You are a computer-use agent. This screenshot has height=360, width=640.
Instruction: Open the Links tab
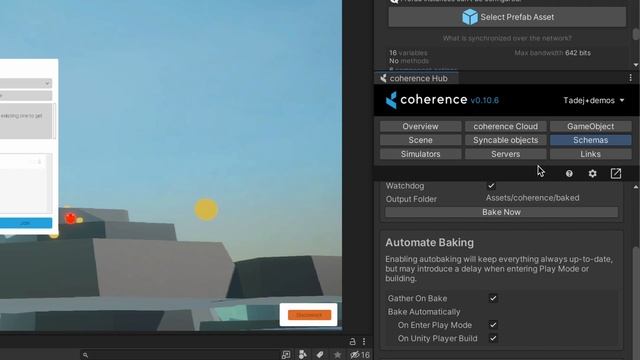click(x=590, y=154)
